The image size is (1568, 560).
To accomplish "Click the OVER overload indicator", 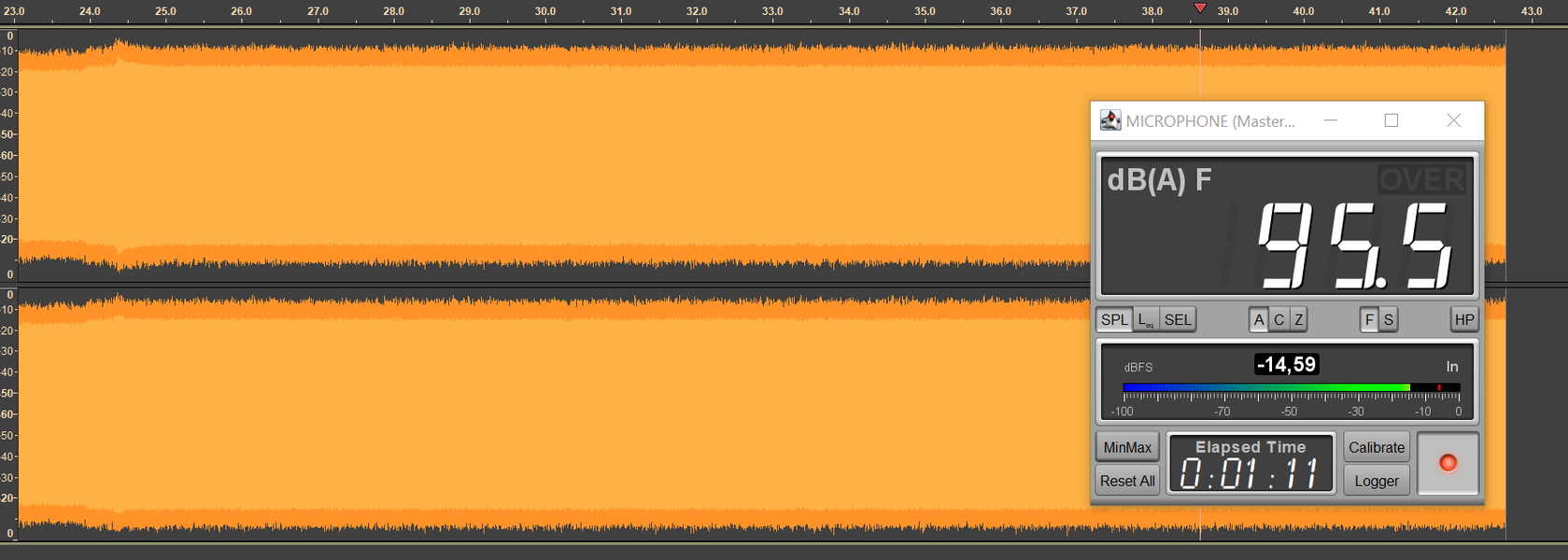I will click(1421, 179).
